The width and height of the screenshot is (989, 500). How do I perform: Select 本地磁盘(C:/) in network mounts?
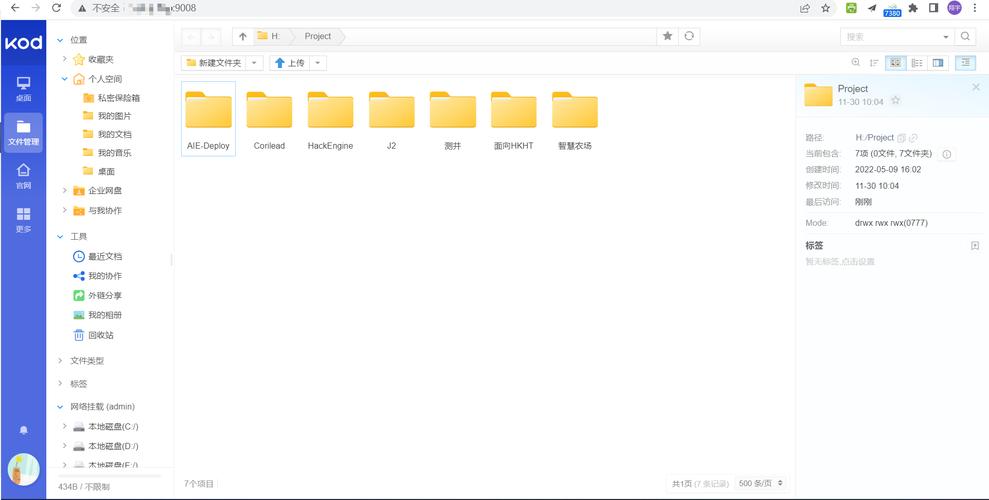point(106,426)
